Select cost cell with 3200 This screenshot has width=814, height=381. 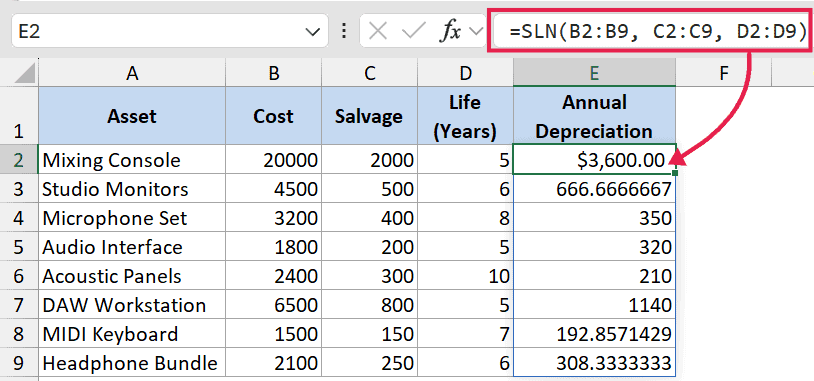click(x=274, y=217)
